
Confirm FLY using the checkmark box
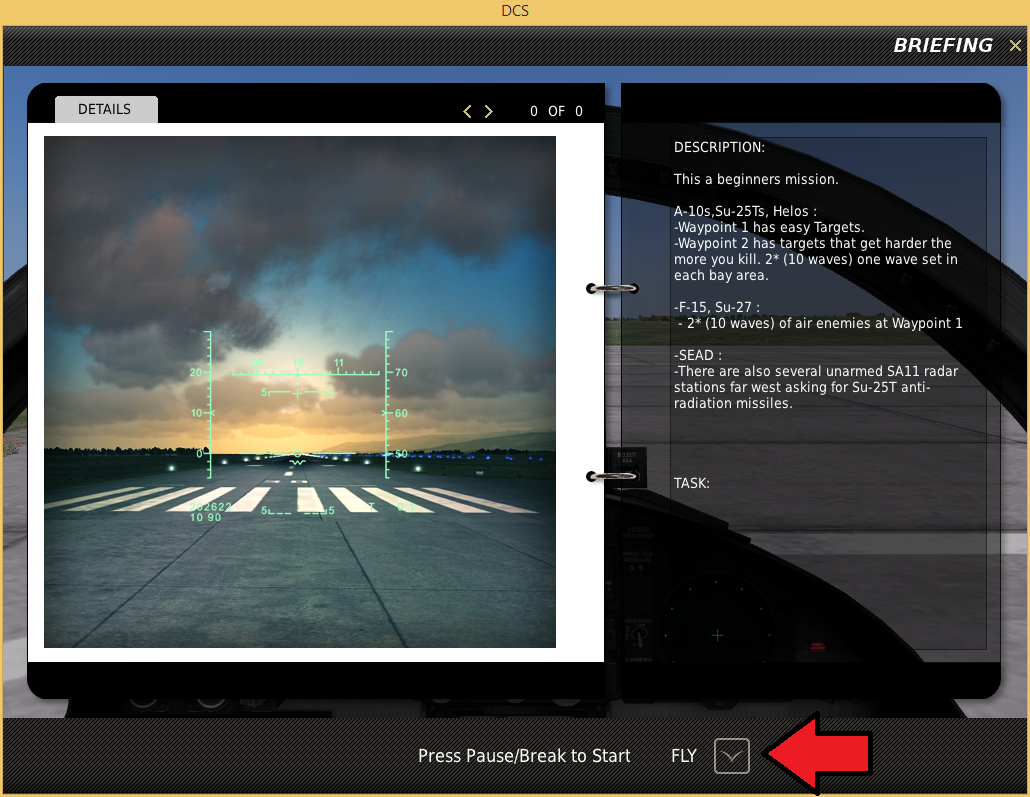[731, 756]
